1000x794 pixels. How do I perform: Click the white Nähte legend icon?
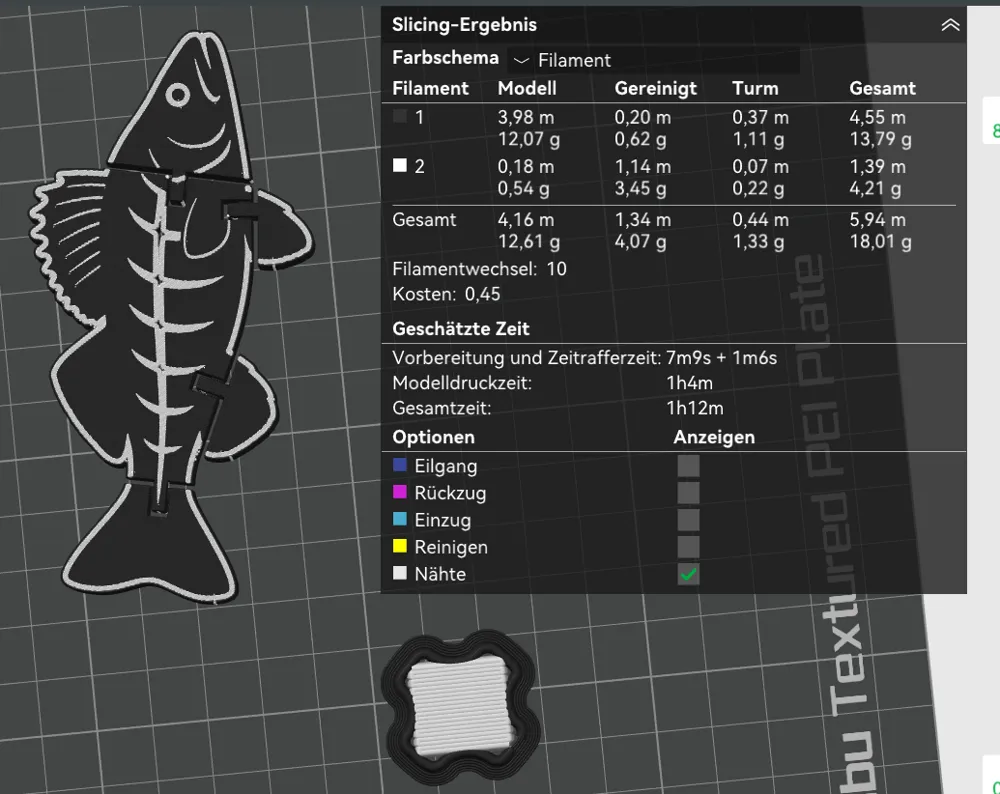pyautogui.click(x=398, y=573)
